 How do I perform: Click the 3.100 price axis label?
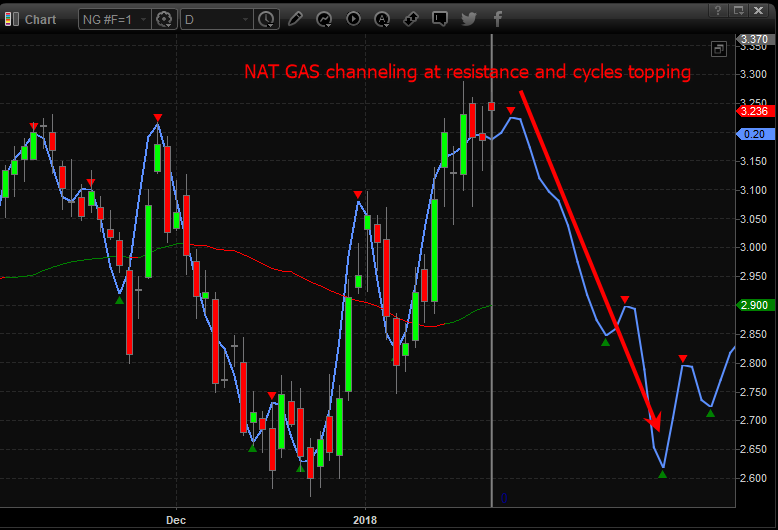tap(753, 190)
